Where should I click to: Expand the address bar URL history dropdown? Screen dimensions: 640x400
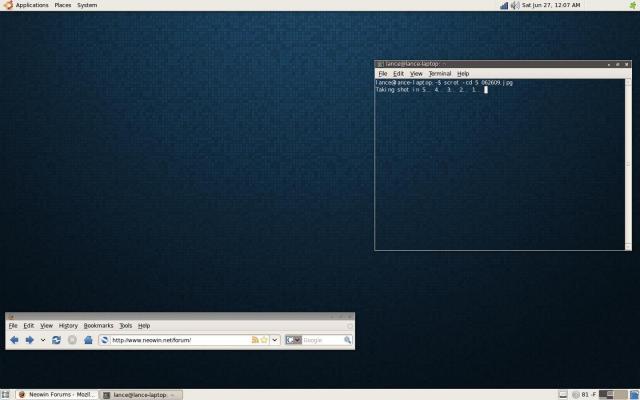(x=275, y=340)
